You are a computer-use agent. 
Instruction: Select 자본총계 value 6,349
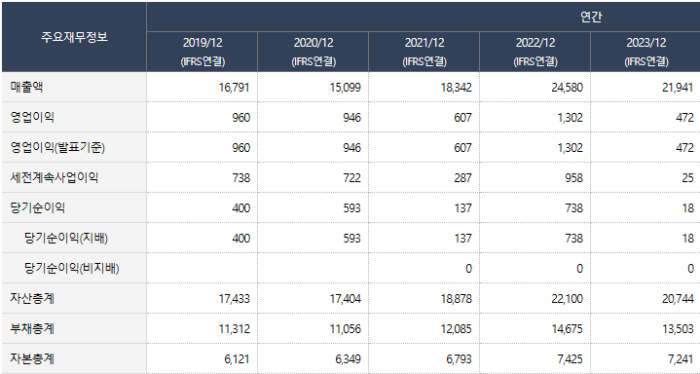tap(348, 359)
